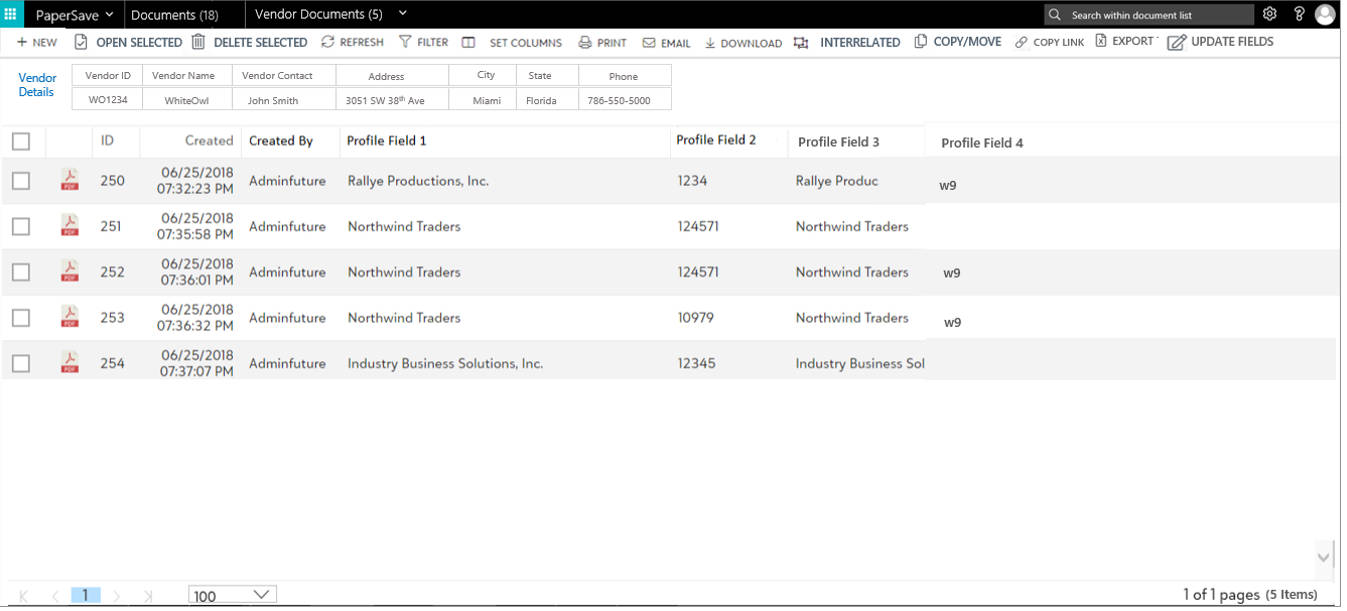Click the Update Fields button
Screen dimensions: 1347x611
[1220, 42]
